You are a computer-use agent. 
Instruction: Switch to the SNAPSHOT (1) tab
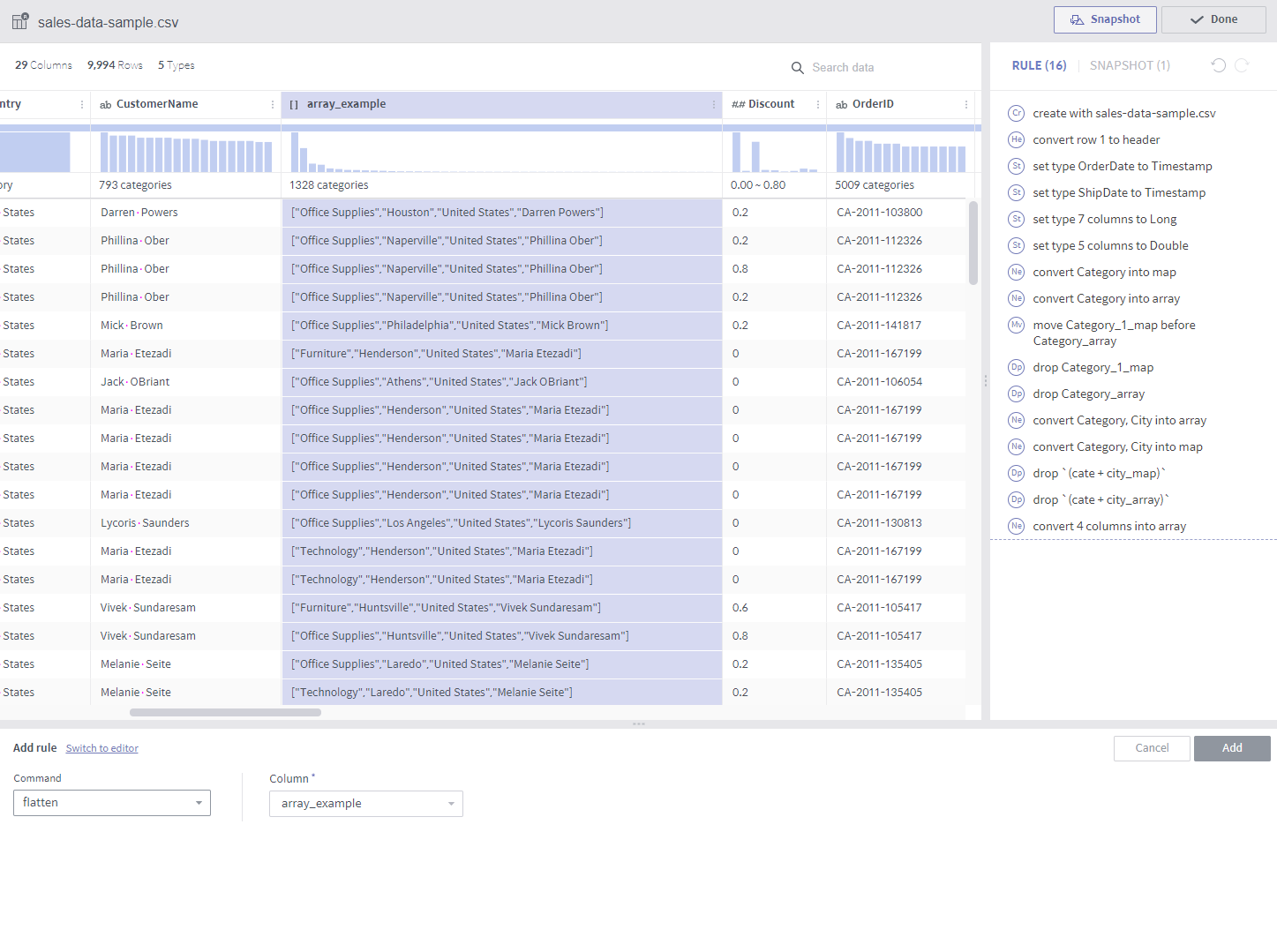click(1130, 65)
